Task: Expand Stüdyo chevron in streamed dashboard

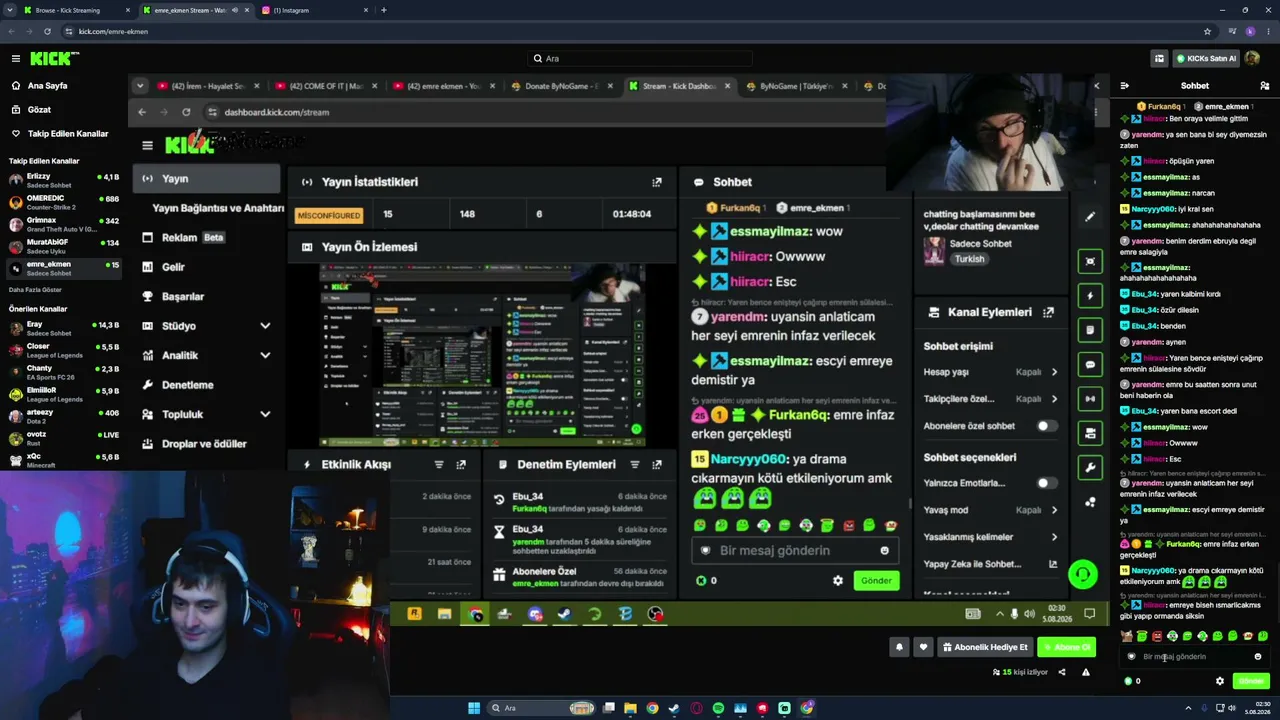Action: [265, 326]
